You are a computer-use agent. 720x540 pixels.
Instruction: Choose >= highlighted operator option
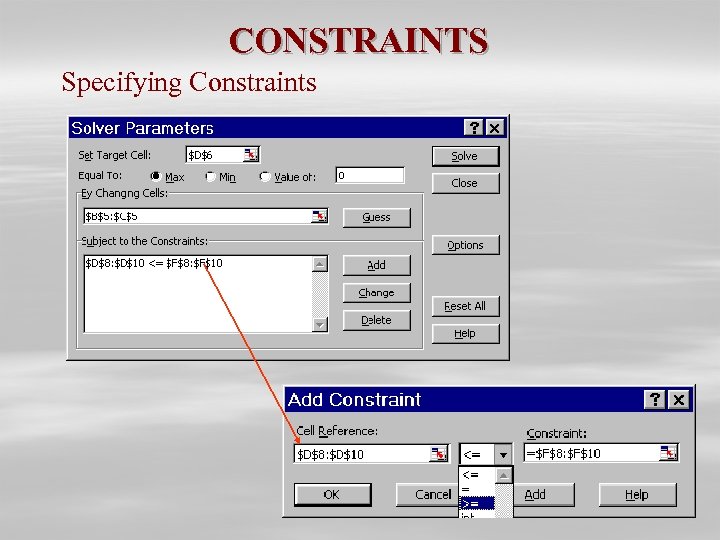[x=477, y=504]
